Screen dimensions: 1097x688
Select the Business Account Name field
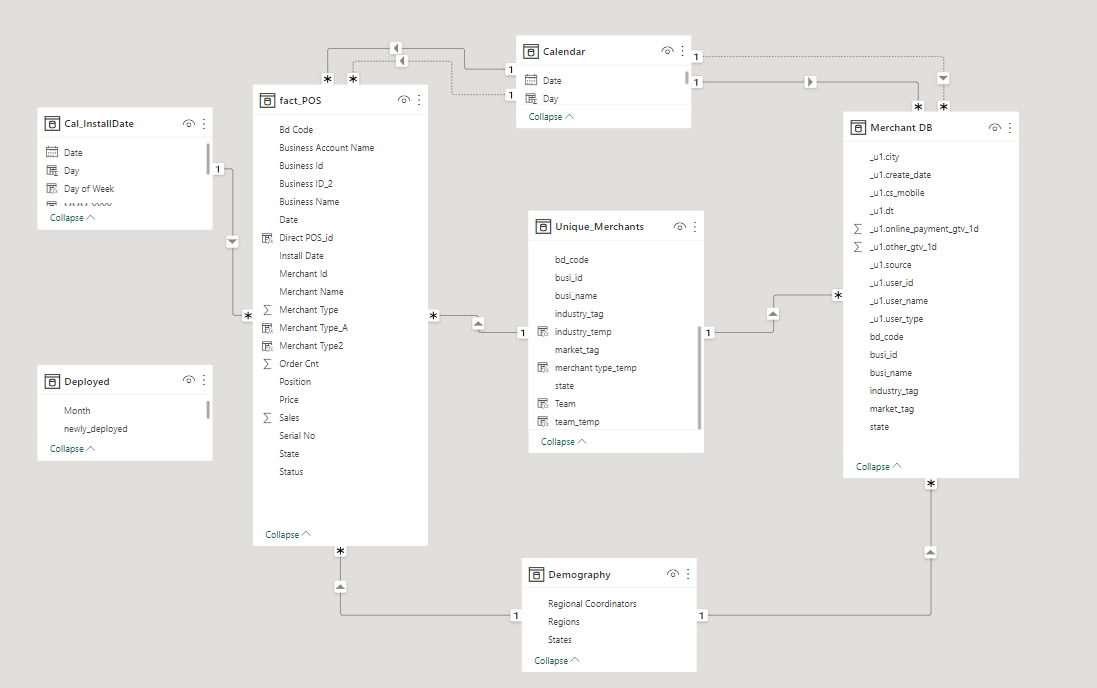tap(327, 148)
